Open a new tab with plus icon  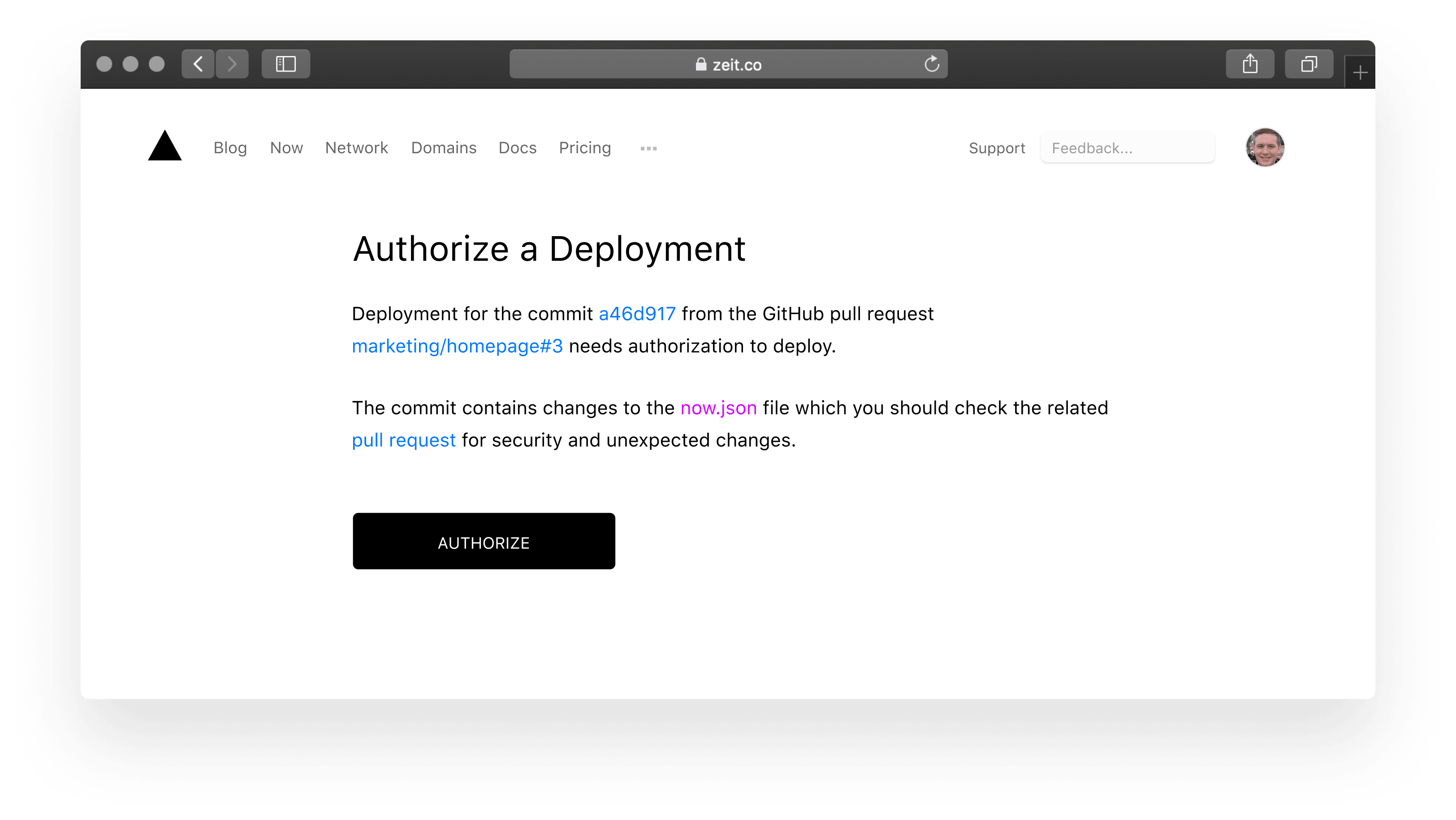click(1360, 73)
